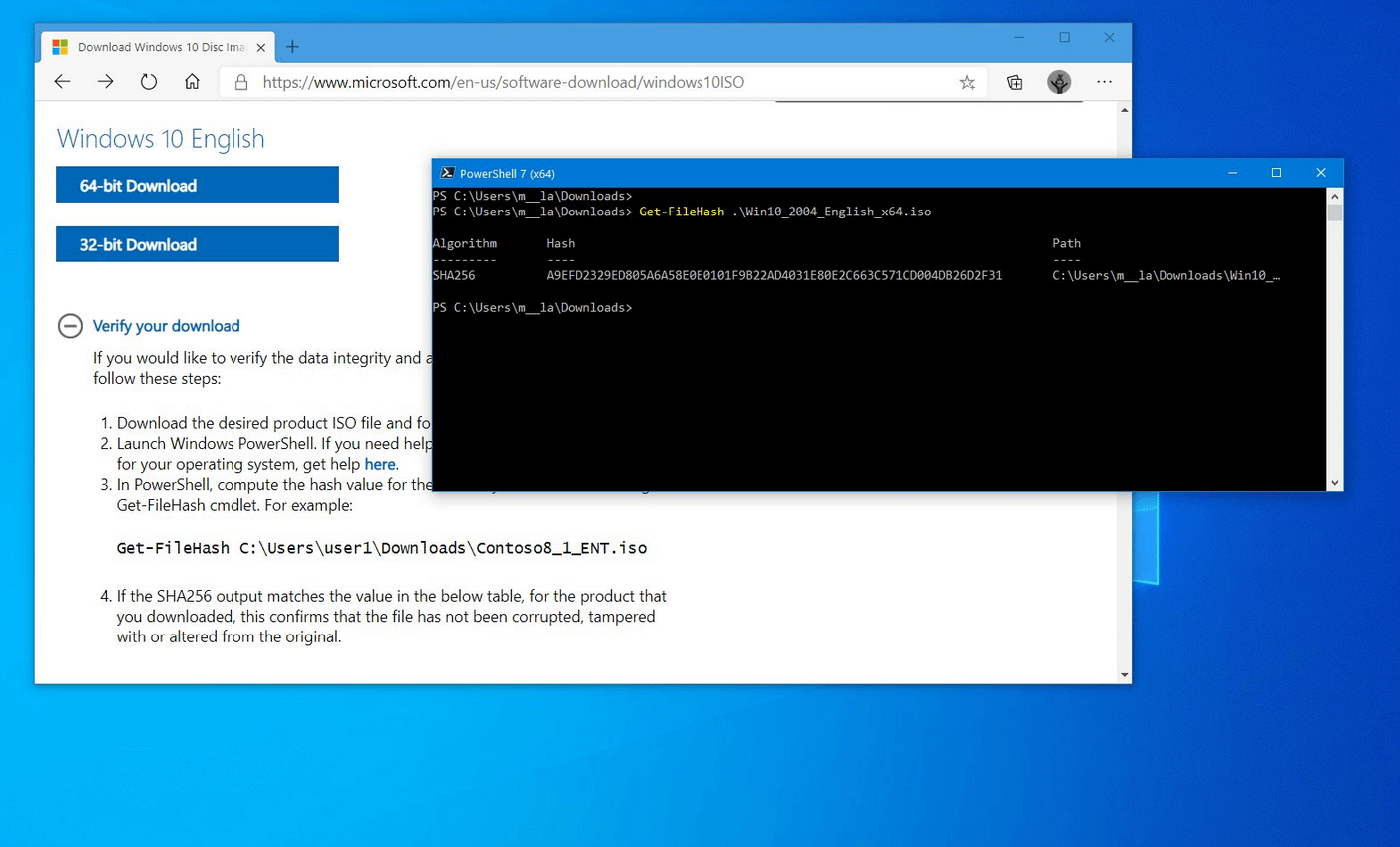Click the browser Forward arrow
The image size is (1400, 847).
(105, 82)
